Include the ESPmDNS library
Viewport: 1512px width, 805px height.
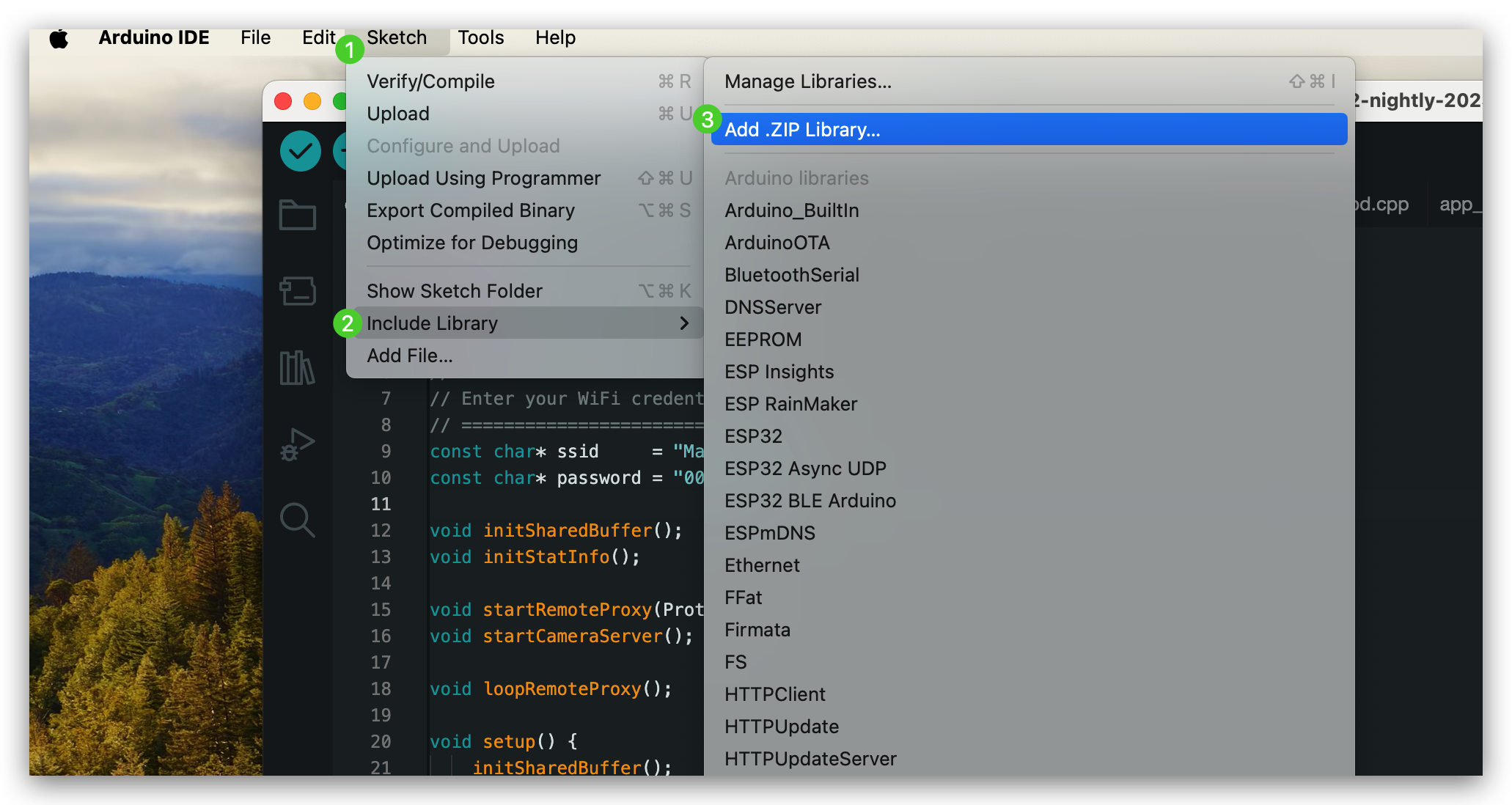(x=1029, y=533)
